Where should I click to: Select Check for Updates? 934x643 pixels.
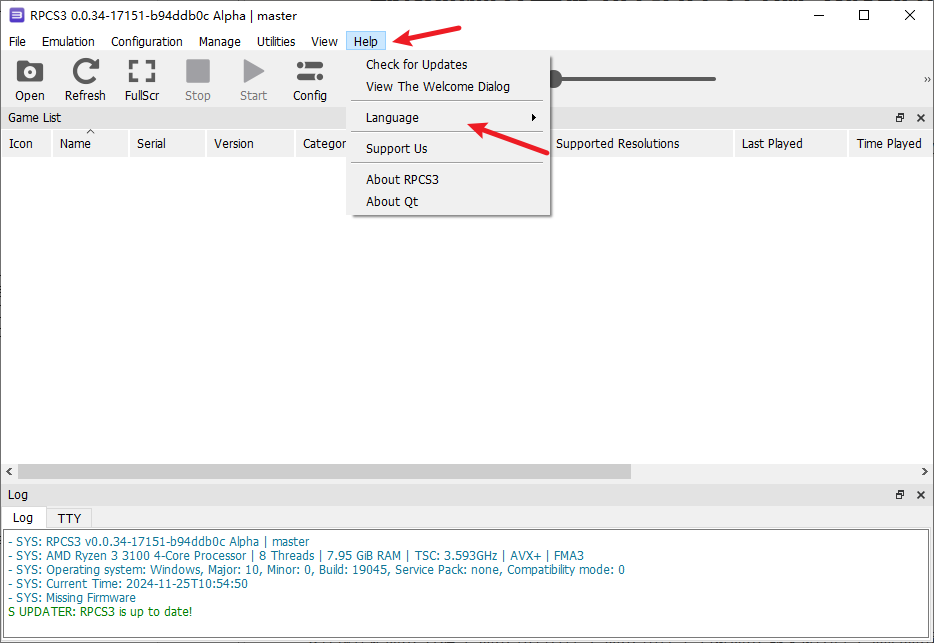pos(416,65)
